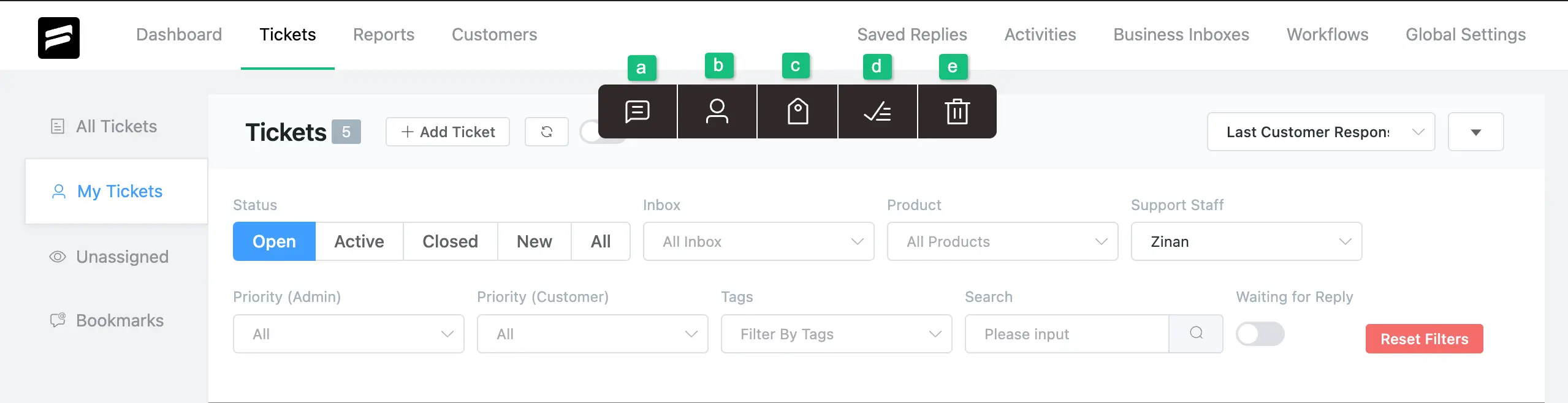Open the Priority (Admin) dropdown
Viewport: 1568px width, 403px height.
coord(348,334)
